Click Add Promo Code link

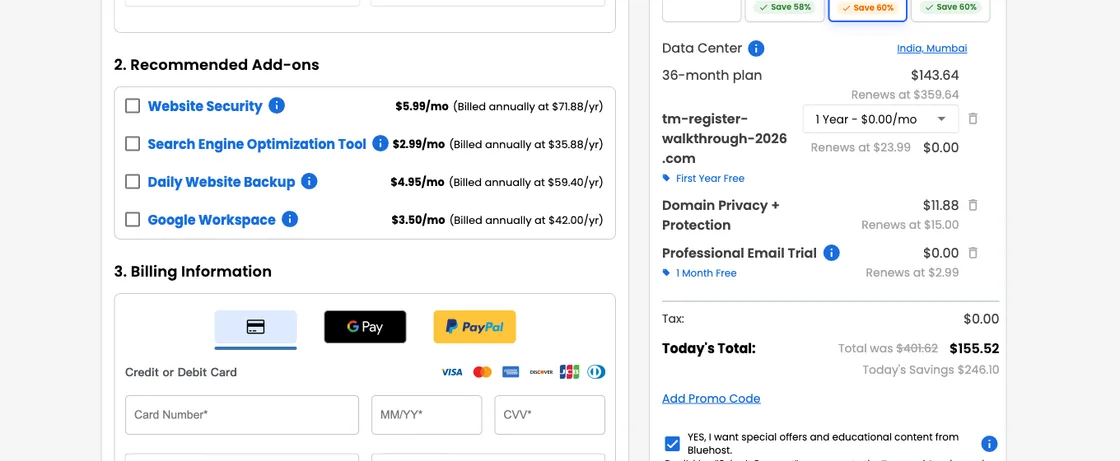711,399
